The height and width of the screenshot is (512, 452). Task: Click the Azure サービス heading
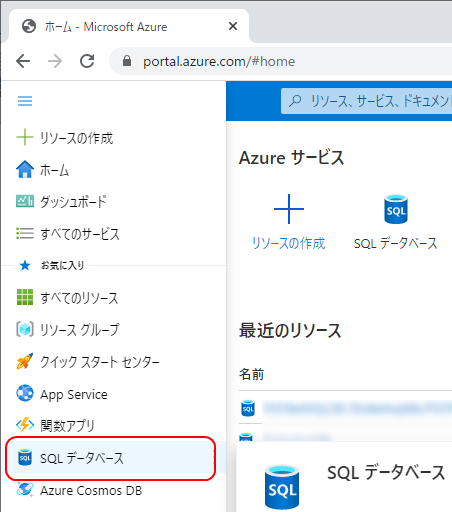[292, 158]
